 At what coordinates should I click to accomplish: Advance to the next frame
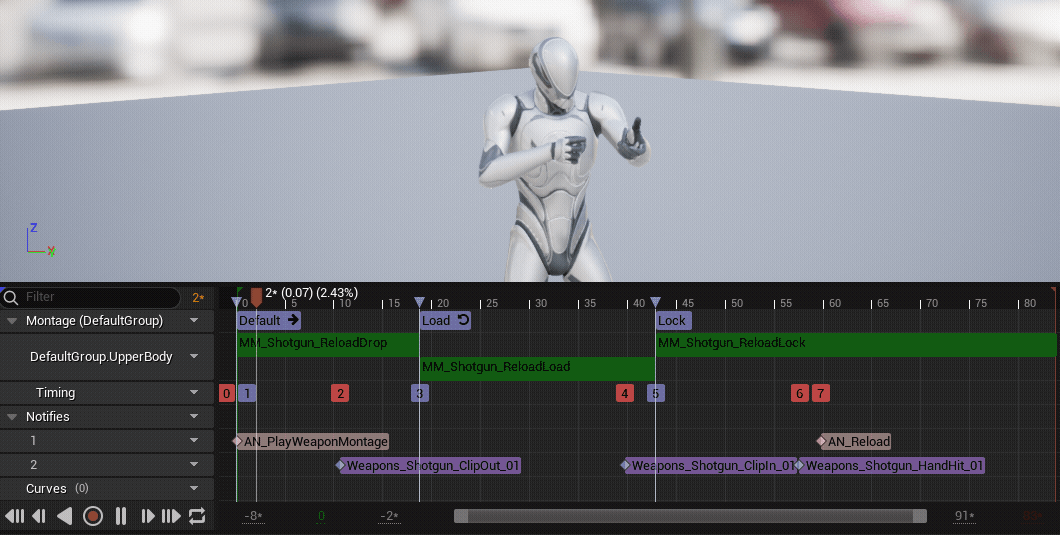pyautogui.click(x=147, y=516)
